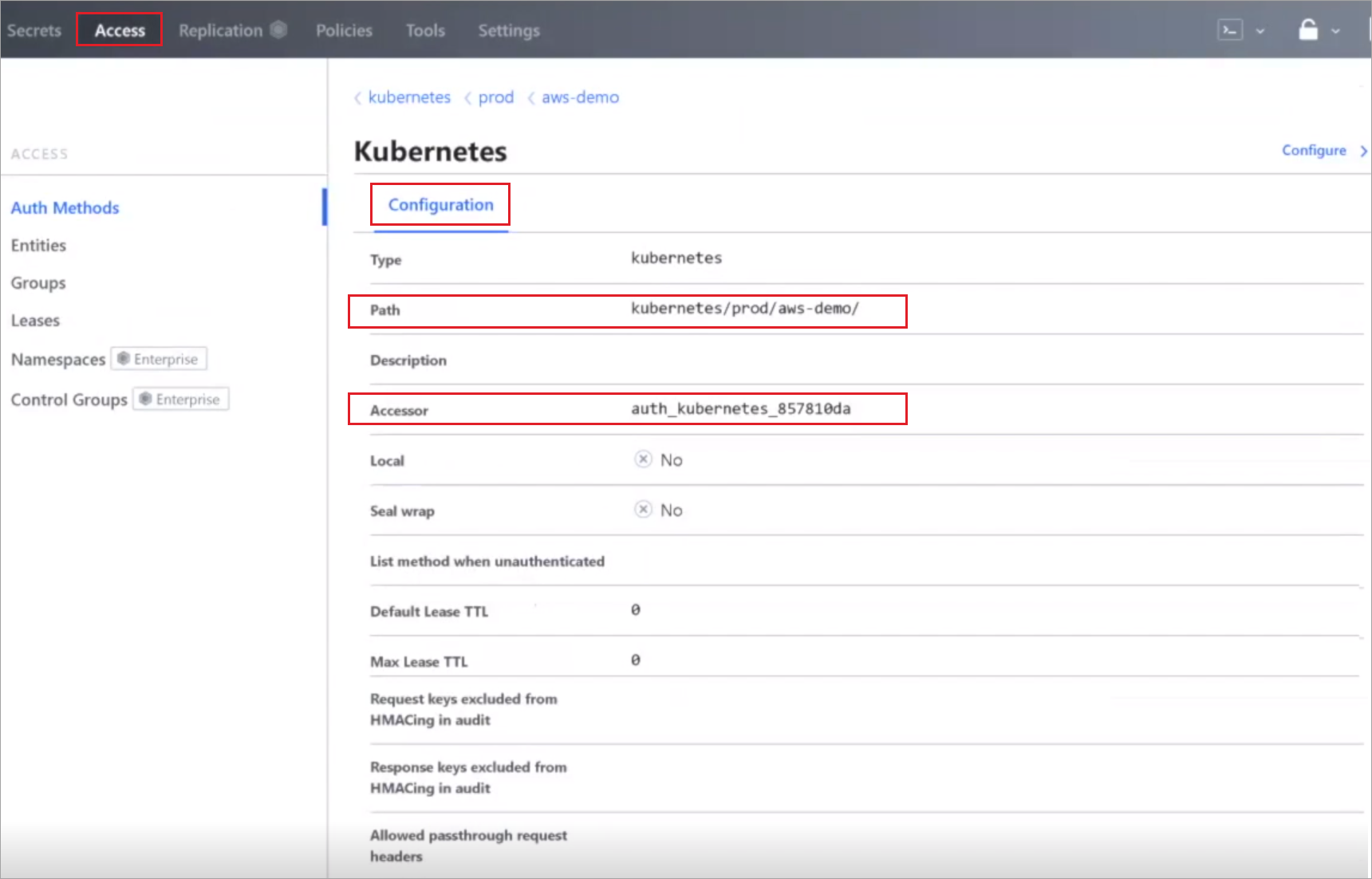Image resolution: width=1372 pixels, height=879 pixels.
Task: Click the chevron before prod breadcrumb
Action: pyautogui.click(x=467, y=98)
